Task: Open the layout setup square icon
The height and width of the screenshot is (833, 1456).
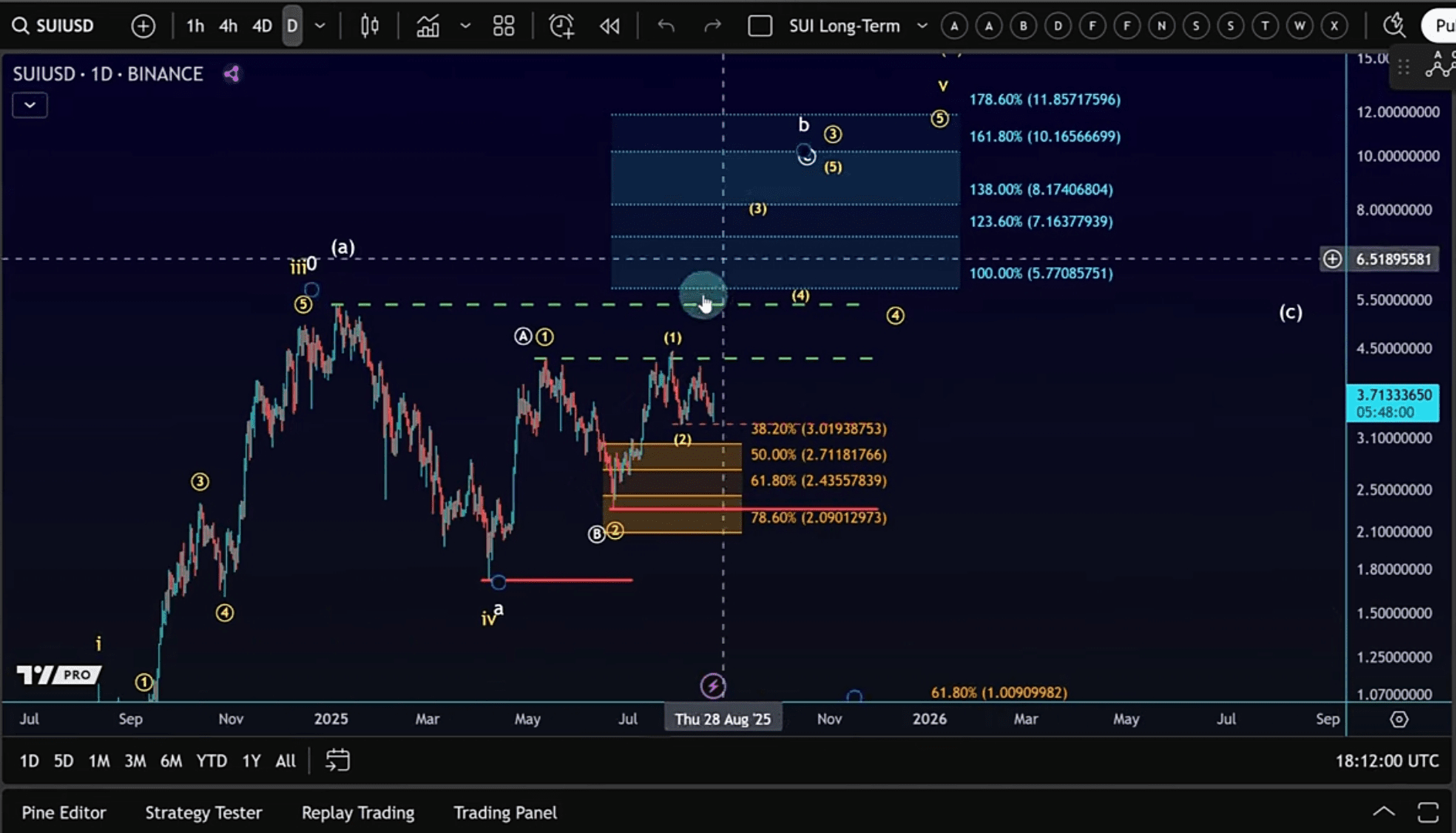Action: (760, 26)
